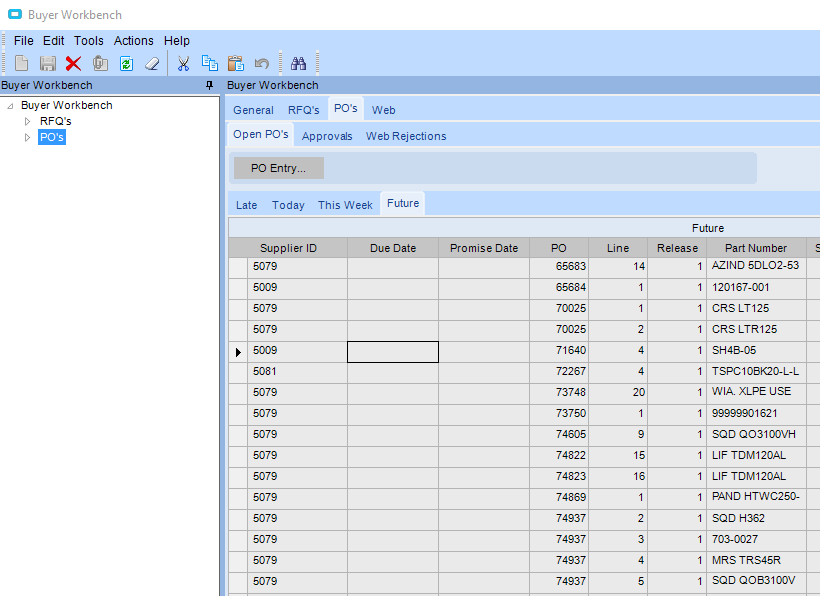This screenshot has width=820, height=596.
Task: Click the Clear eraser icon
Action: point(152,63)
